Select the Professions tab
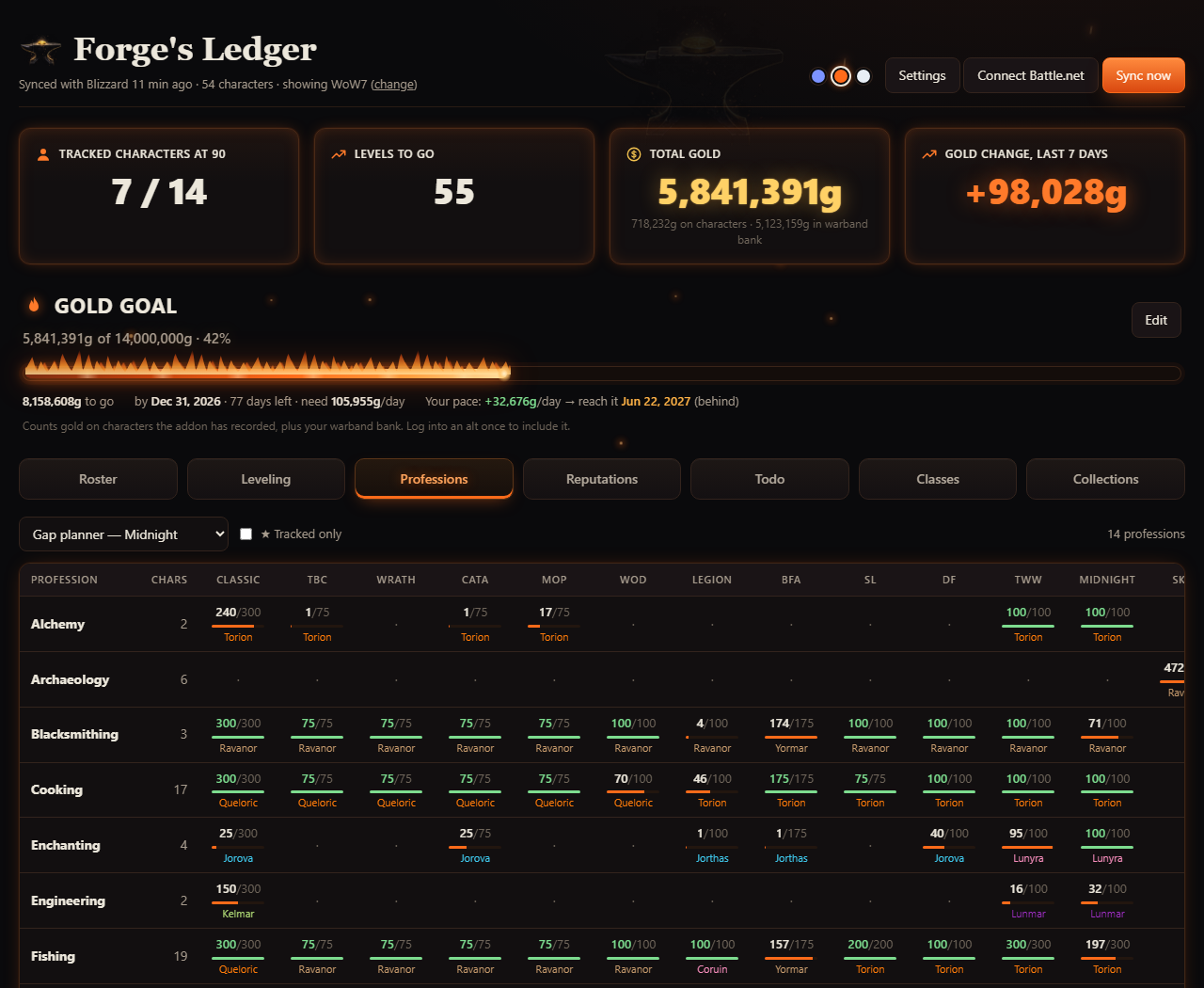Image resolution: width=1204 pixels, height=988 pixels. click(x=434, y=479)
